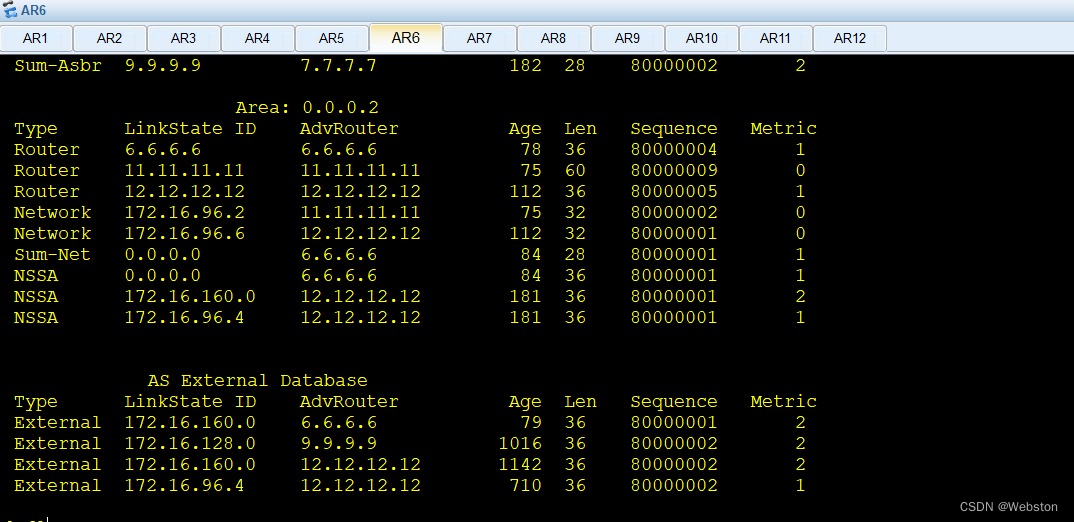Click the Sum-Net type label

(x=52, y=255)
